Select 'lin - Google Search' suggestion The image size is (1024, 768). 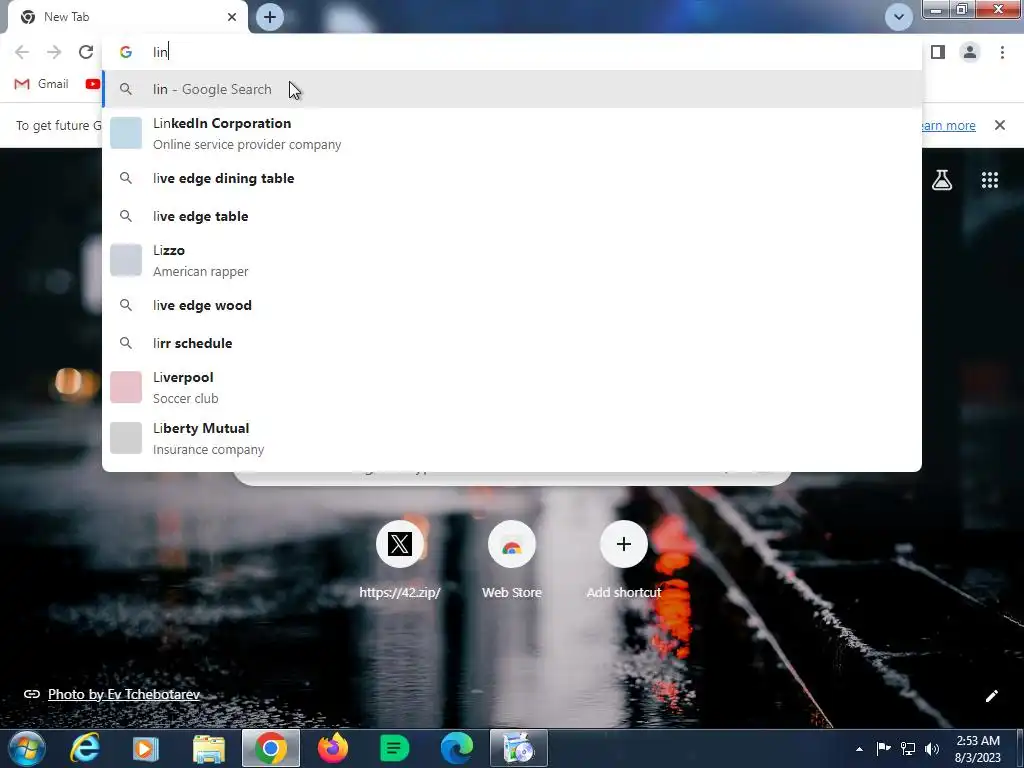[x=512, y=89]
